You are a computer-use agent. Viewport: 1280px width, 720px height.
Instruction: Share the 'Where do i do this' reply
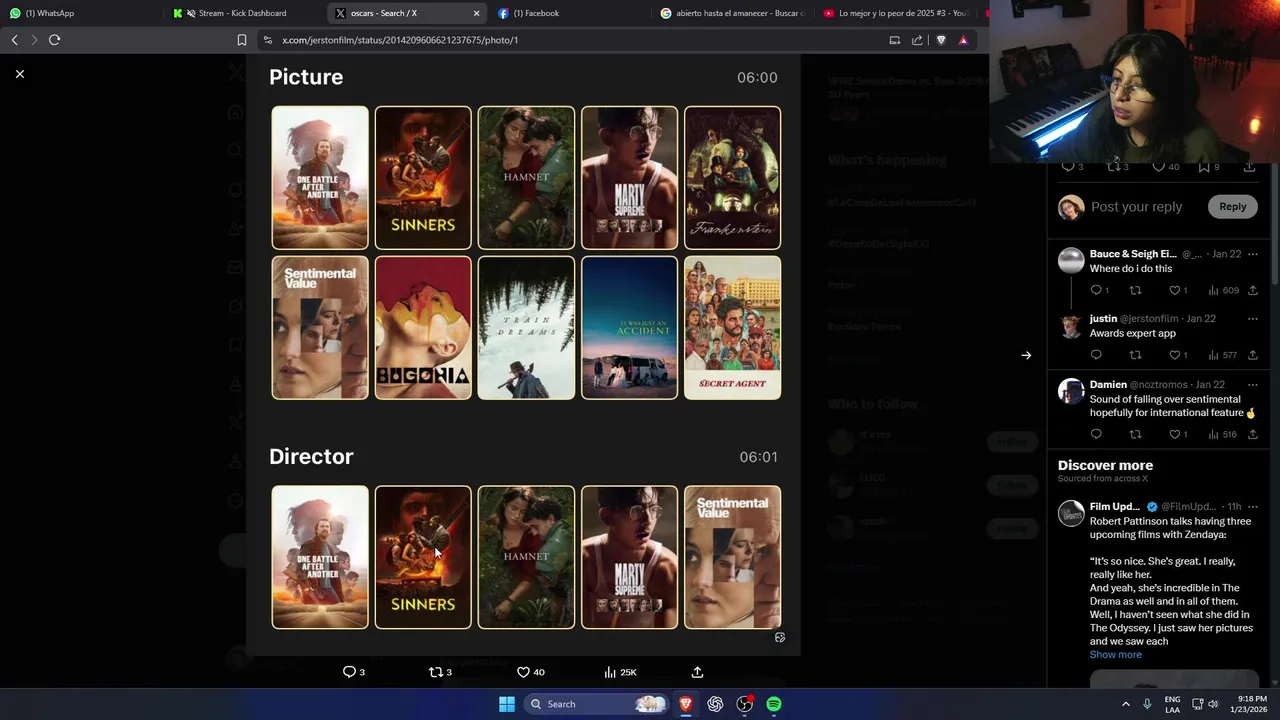pyautogui.click(x=1252, y=290)
